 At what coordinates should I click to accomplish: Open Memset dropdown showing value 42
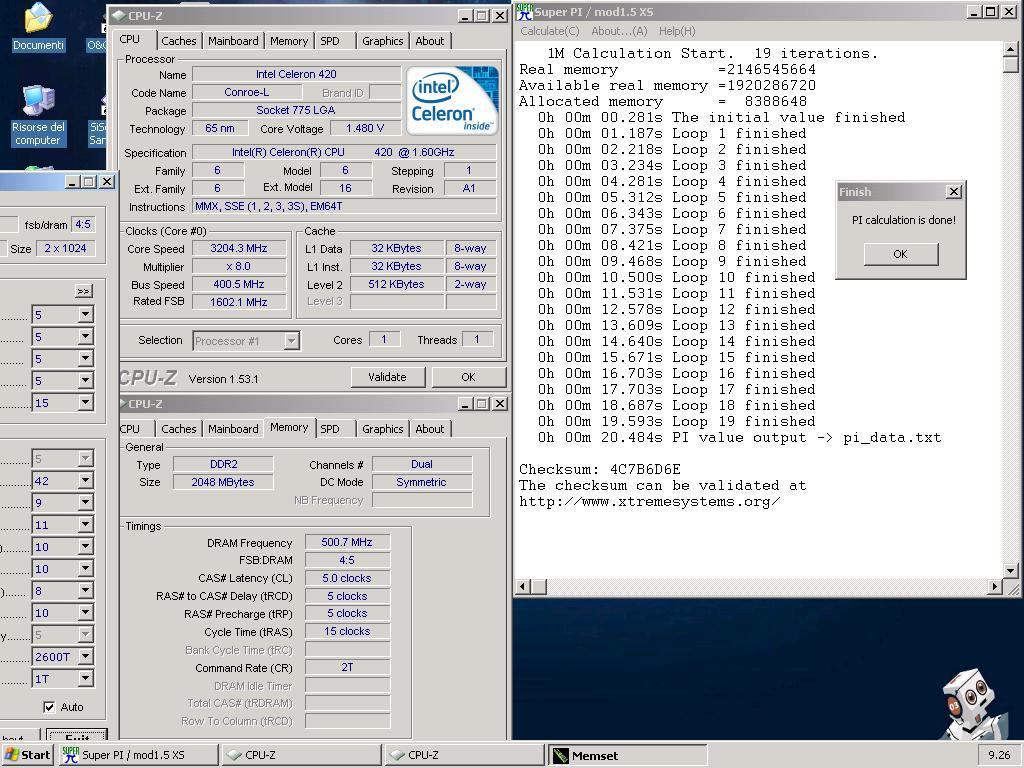coord(86,481)
